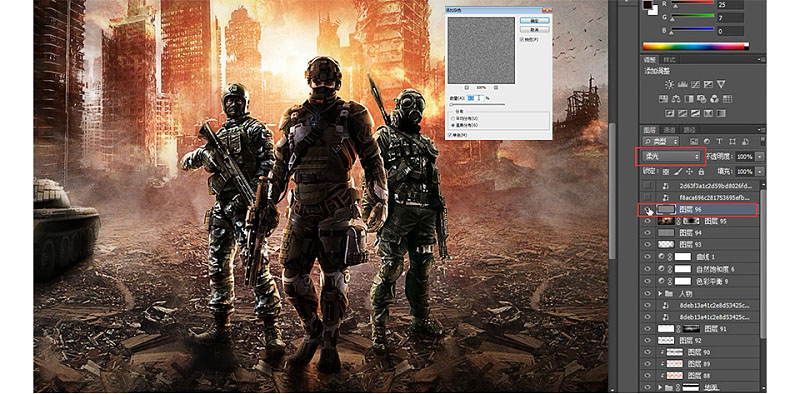Filter layers by pixel layer icon
This screenshot has height=394, width=800.
[x=694, y=141]
